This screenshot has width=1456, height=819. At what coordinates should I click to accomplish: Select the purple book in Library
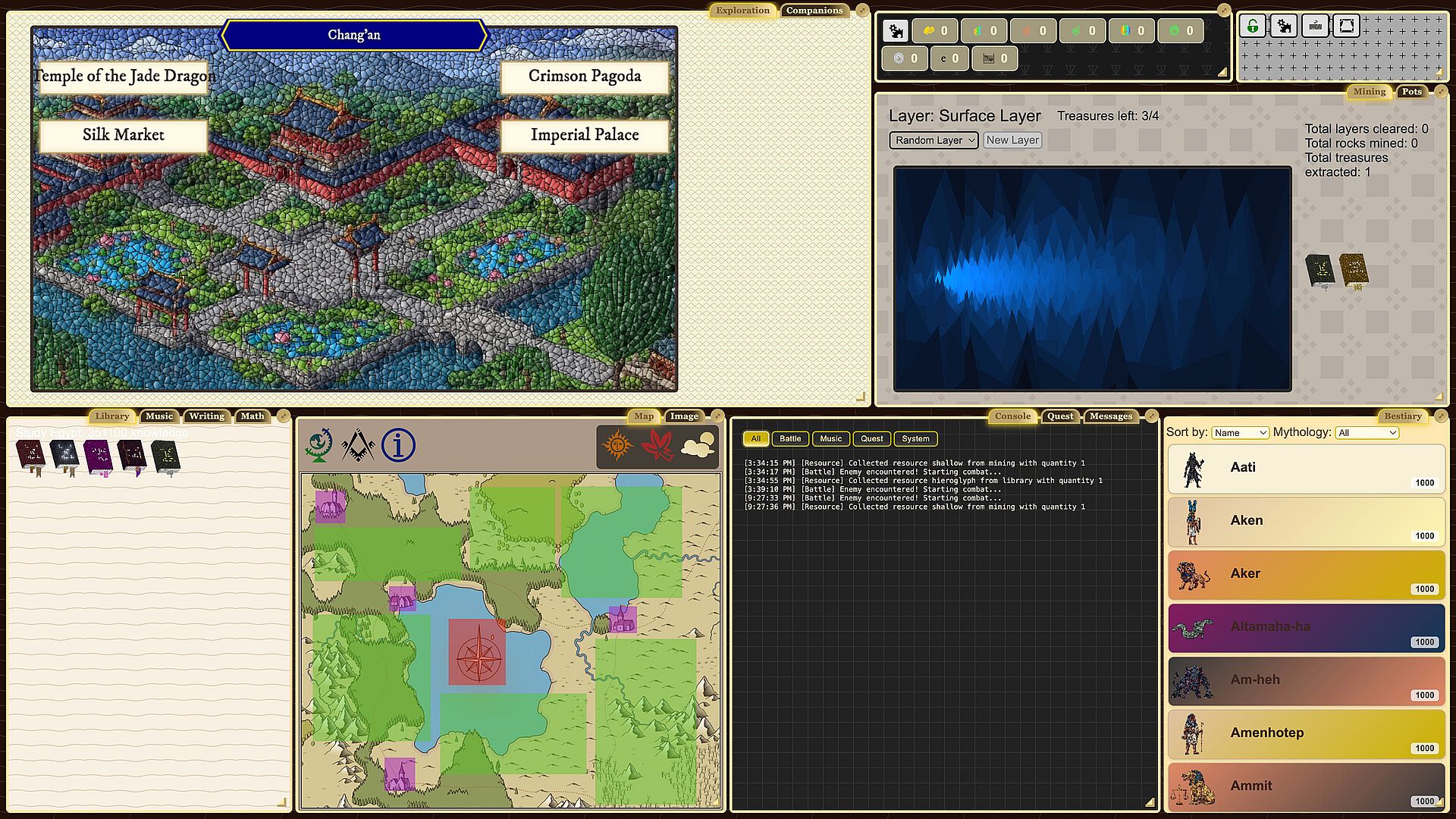point(99,457)
